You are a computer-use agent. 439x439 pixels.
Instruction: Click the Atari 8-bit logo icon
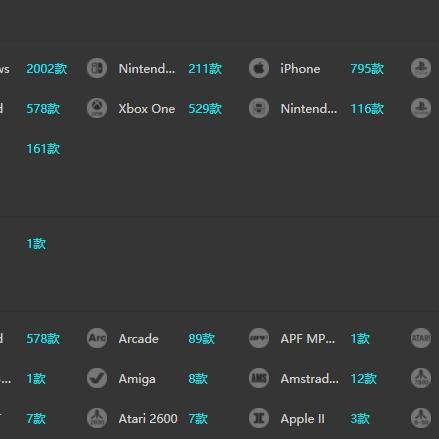(x=421, y=418)
